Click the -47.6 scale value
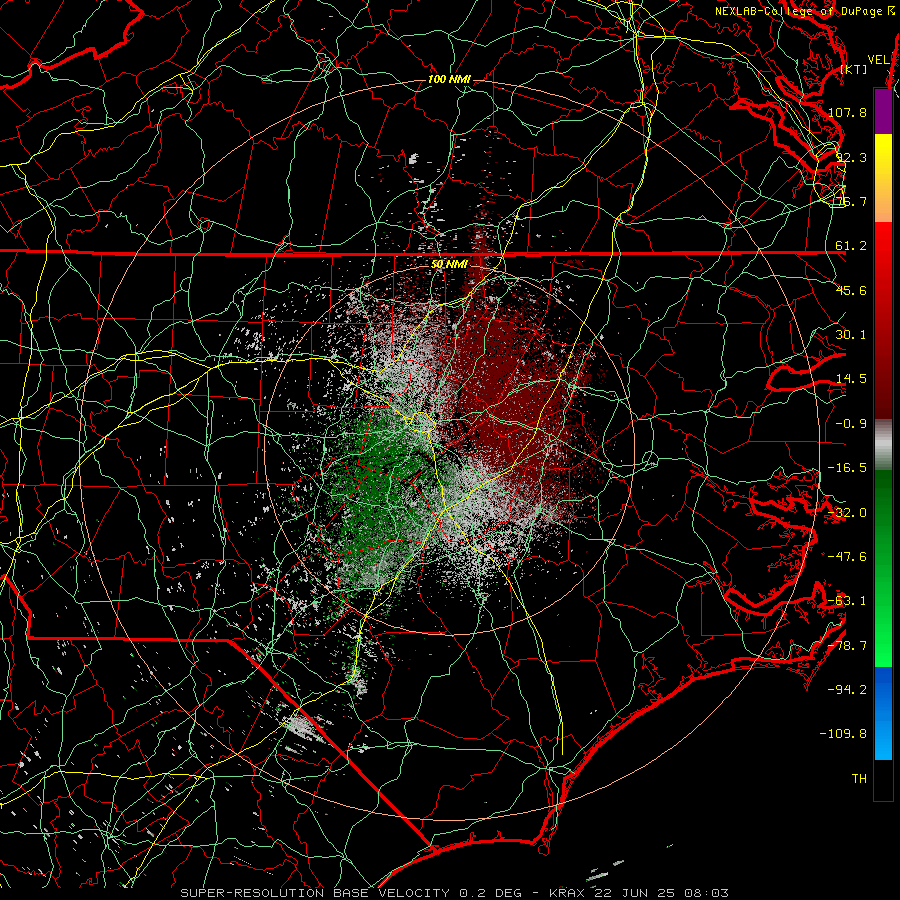The width and height of the screenshot is (900, 900). [x=847, y=557]
